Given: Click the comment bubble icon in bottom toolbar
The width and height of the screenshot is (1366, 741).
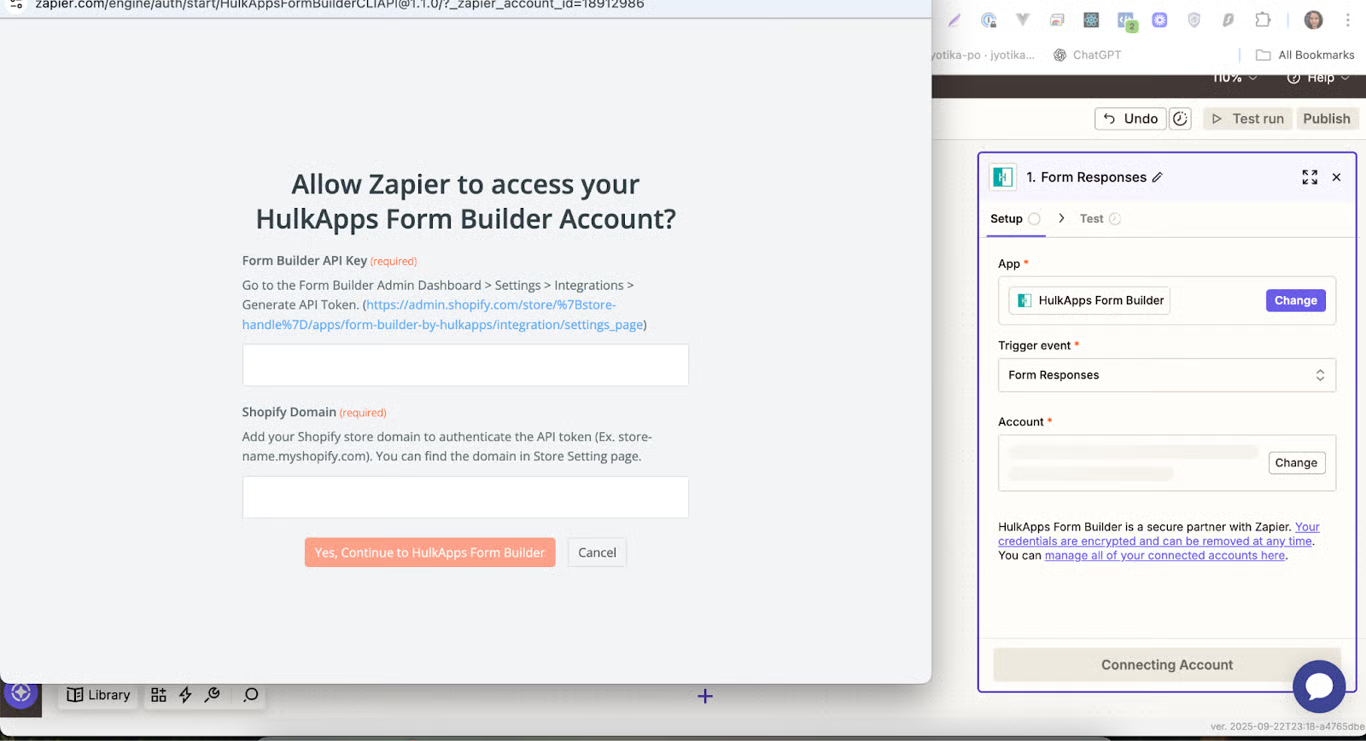Looking at the screenshot, I should point(250,695).
